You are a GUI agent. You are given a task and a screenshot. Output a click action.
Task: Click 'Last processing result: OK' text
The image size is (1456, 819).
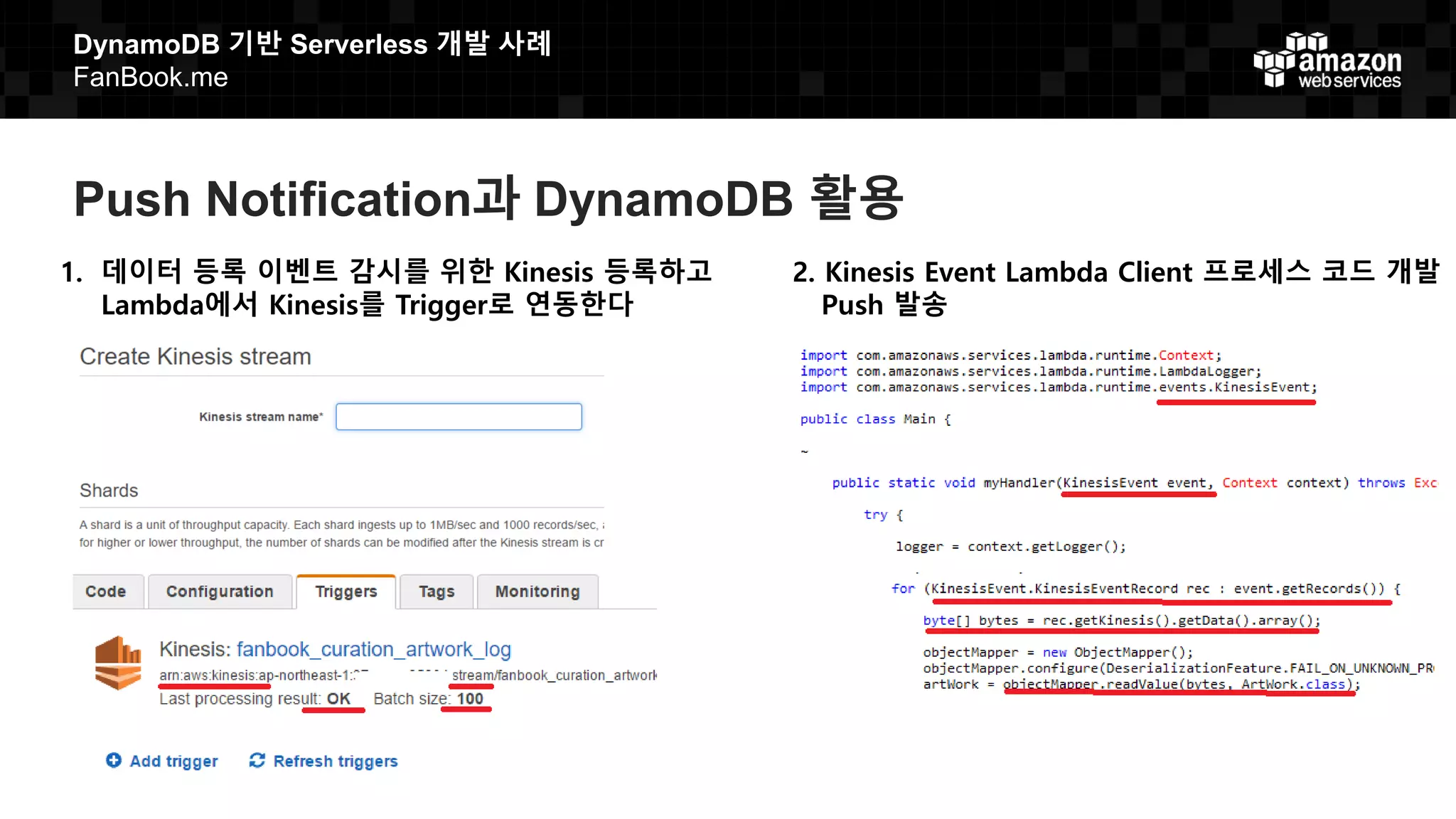(x=255, y=699)
